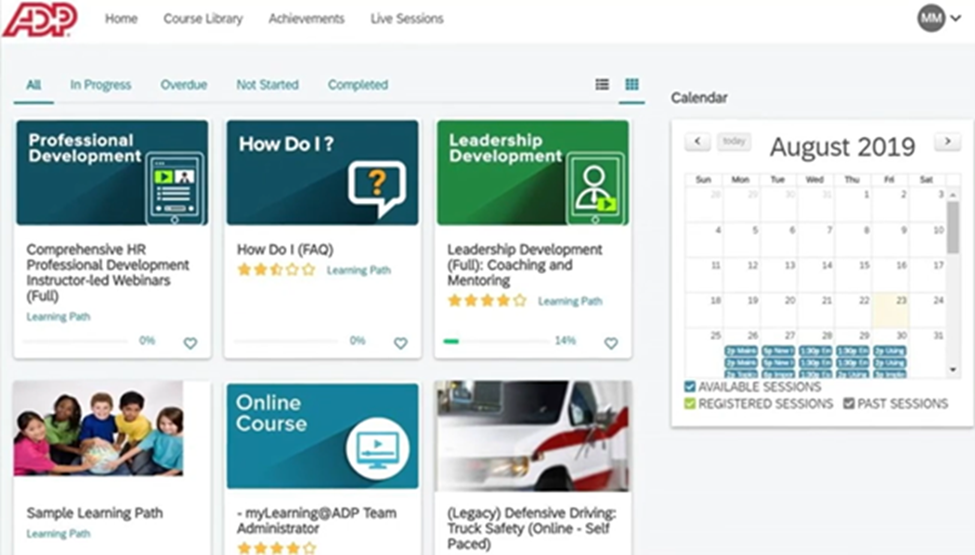
Task: Open the MM user avatar
Action: tap(931, 19)
